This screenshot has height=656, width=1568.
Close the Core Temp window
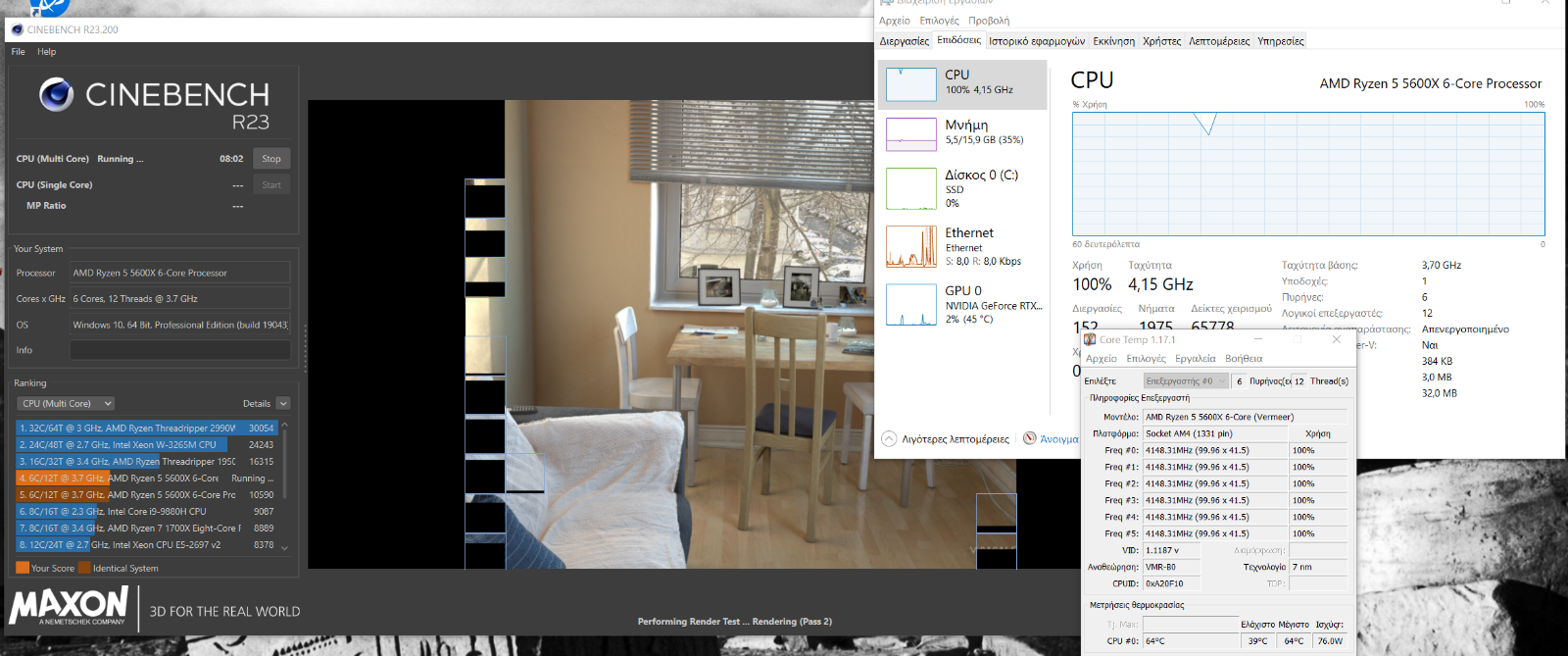(x=1337, y=339)
